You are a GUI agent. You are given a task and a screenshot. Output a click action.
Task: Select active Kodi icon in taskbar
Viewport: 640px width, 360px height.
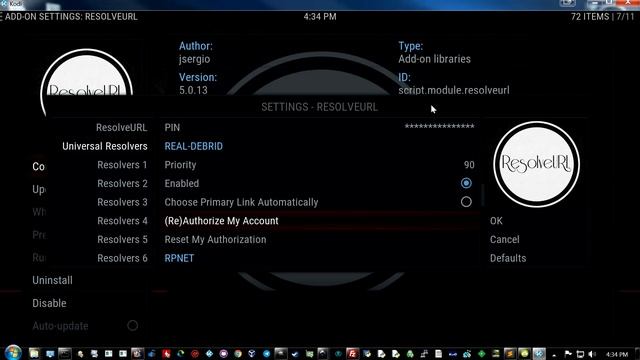539,353
